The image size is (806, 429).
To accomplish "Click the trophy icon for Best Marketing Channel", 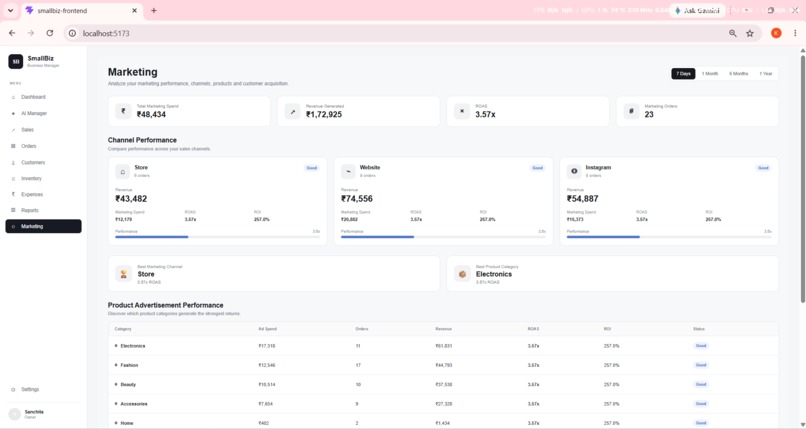I will click(123, 274).
